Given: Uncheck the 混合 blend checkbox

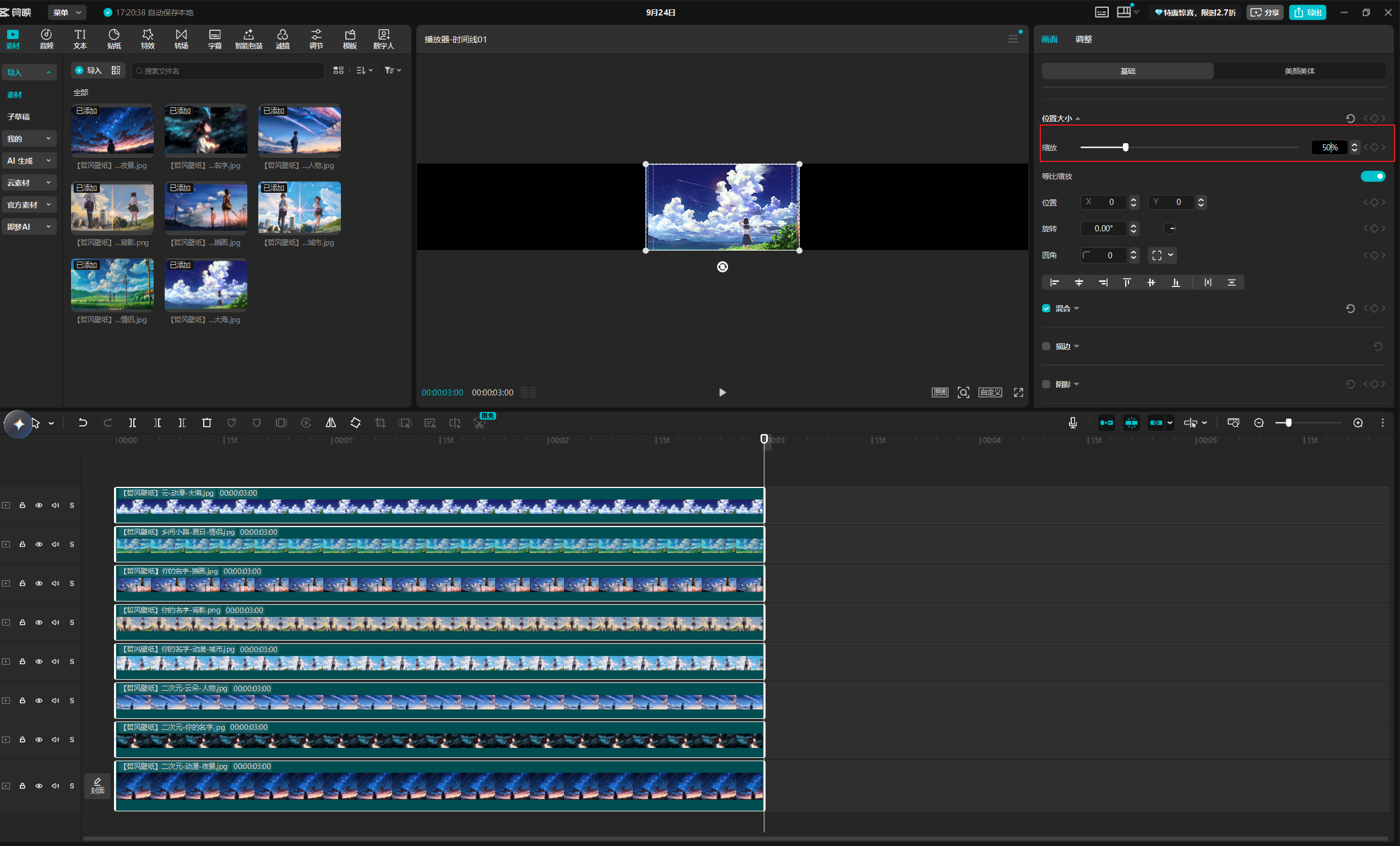Looking at the screenshot, I should [x=1046, y=308].
